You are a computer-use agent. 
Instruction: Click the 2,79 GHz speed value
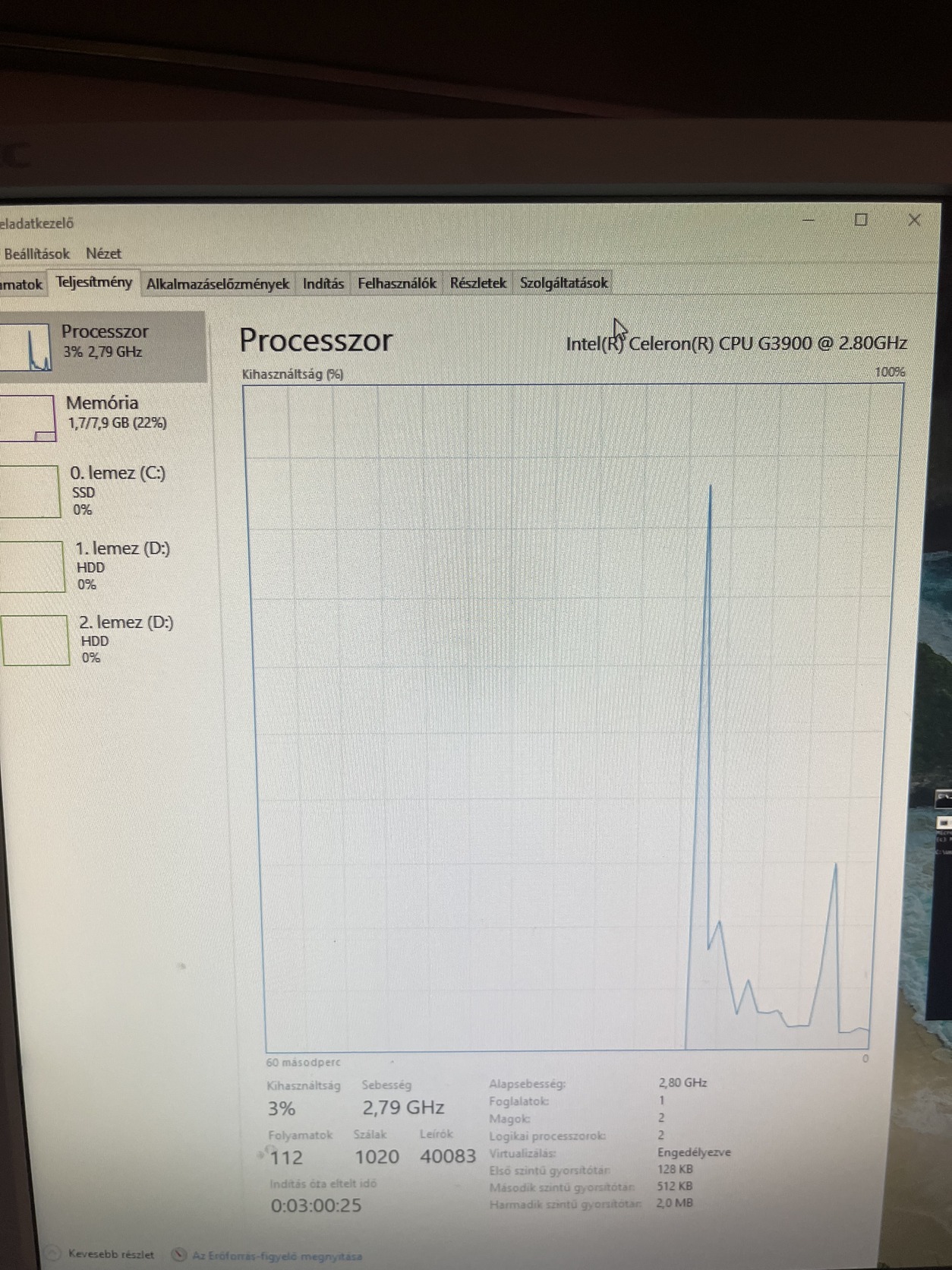(x=403, y=1107)
